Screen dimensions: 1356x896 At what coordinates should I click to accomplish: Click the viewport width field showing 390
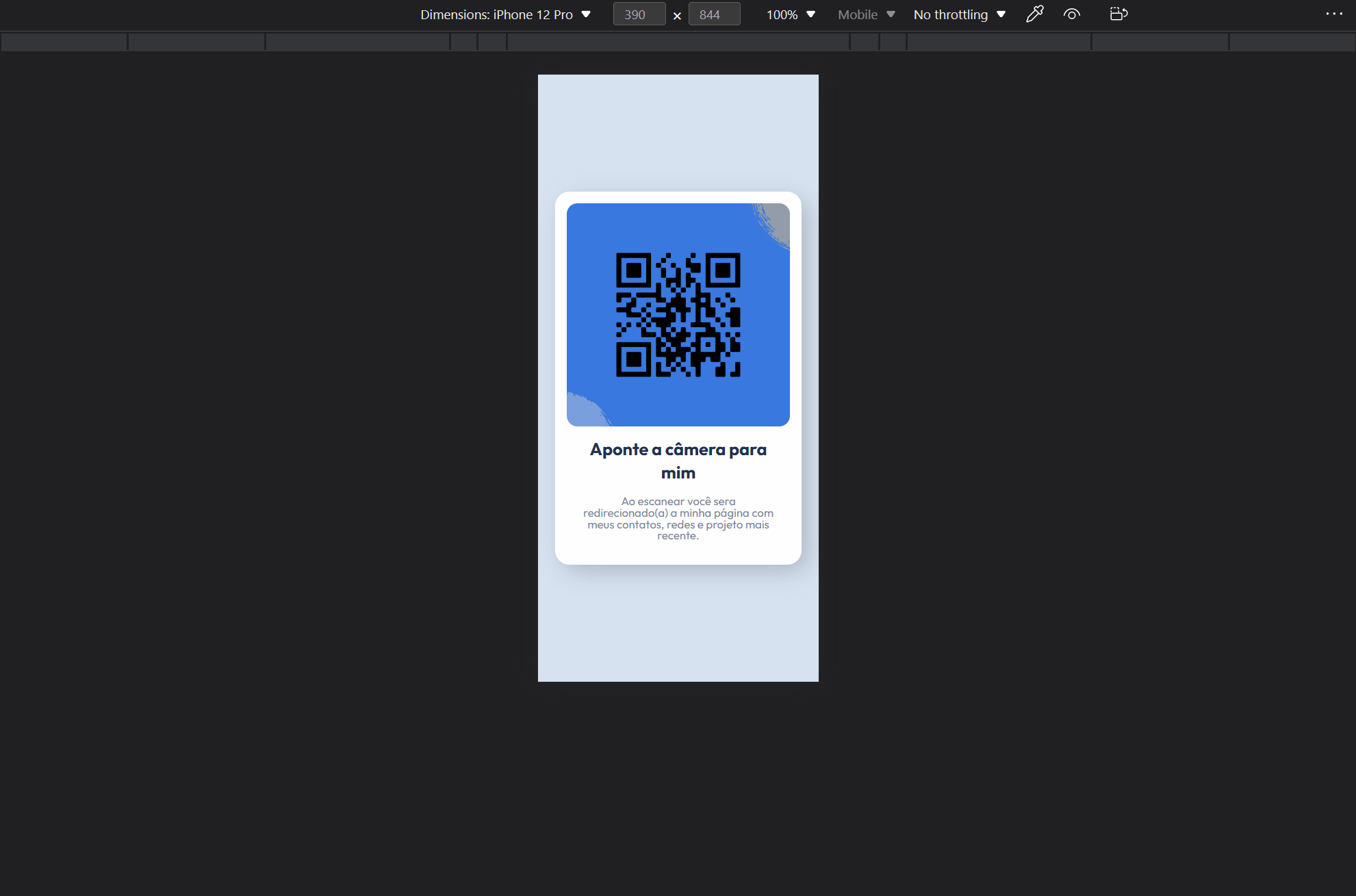(639, 14)
